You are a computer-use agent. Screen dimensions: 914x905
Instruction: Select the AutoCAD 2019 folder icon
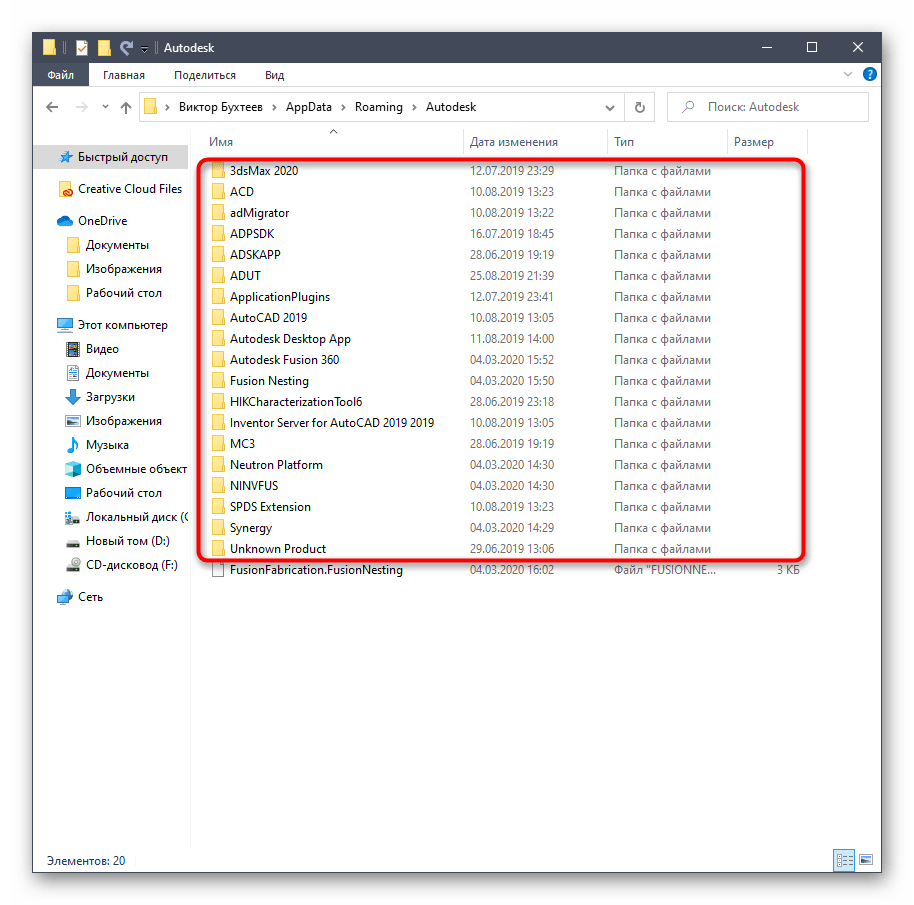coord(218,318)
